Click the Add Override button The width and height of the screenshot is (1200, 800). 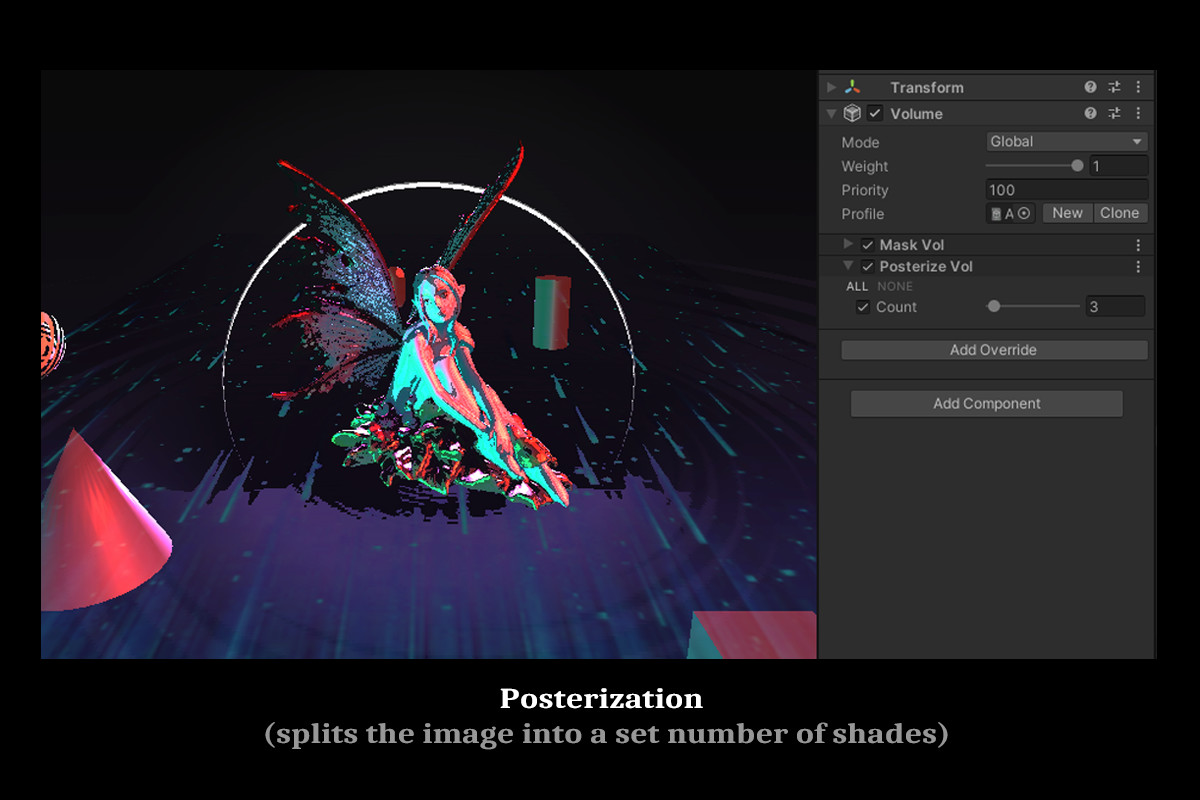(992, 349)
